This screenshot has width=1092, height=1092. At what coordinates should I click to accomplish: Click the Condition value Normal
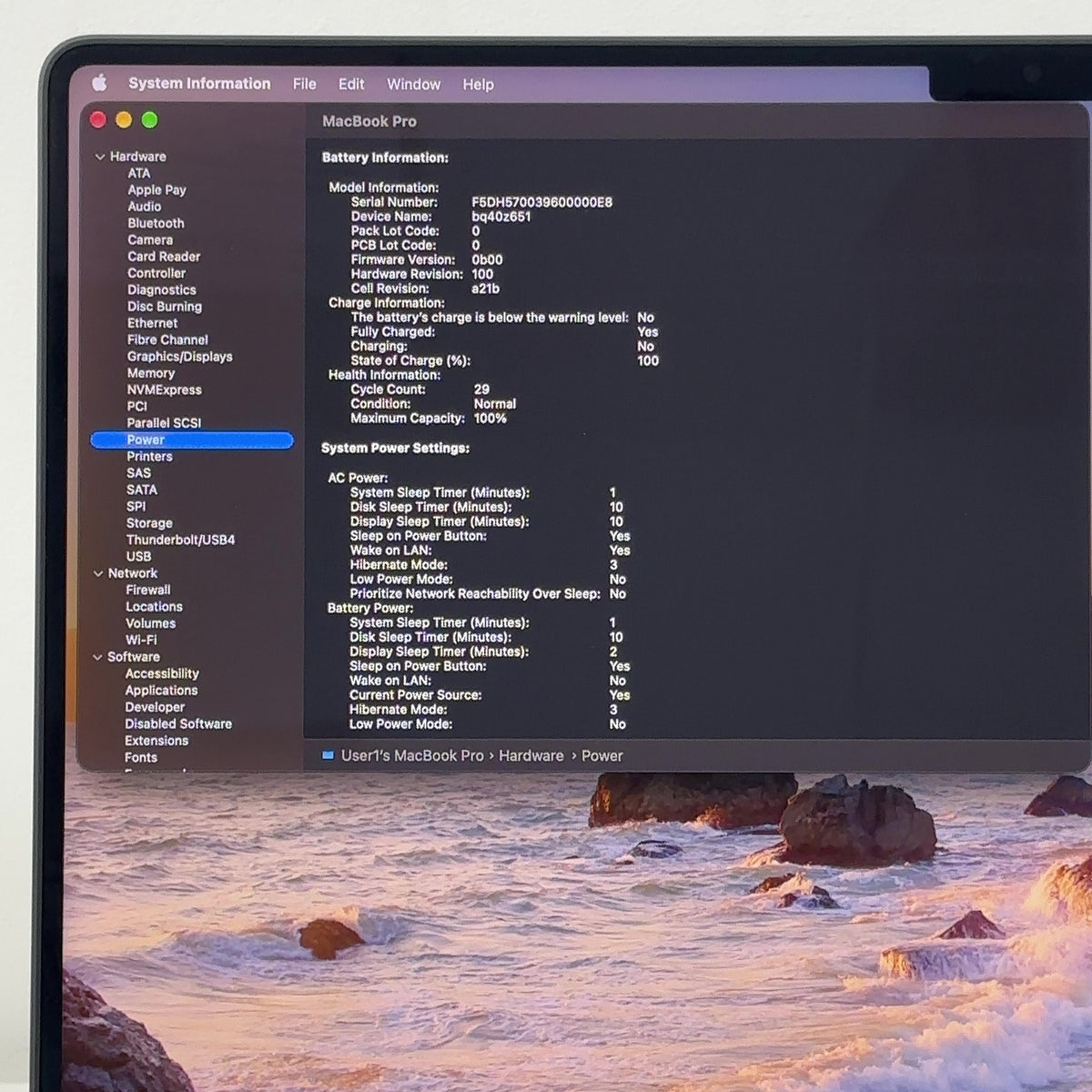tap(495, 404)
